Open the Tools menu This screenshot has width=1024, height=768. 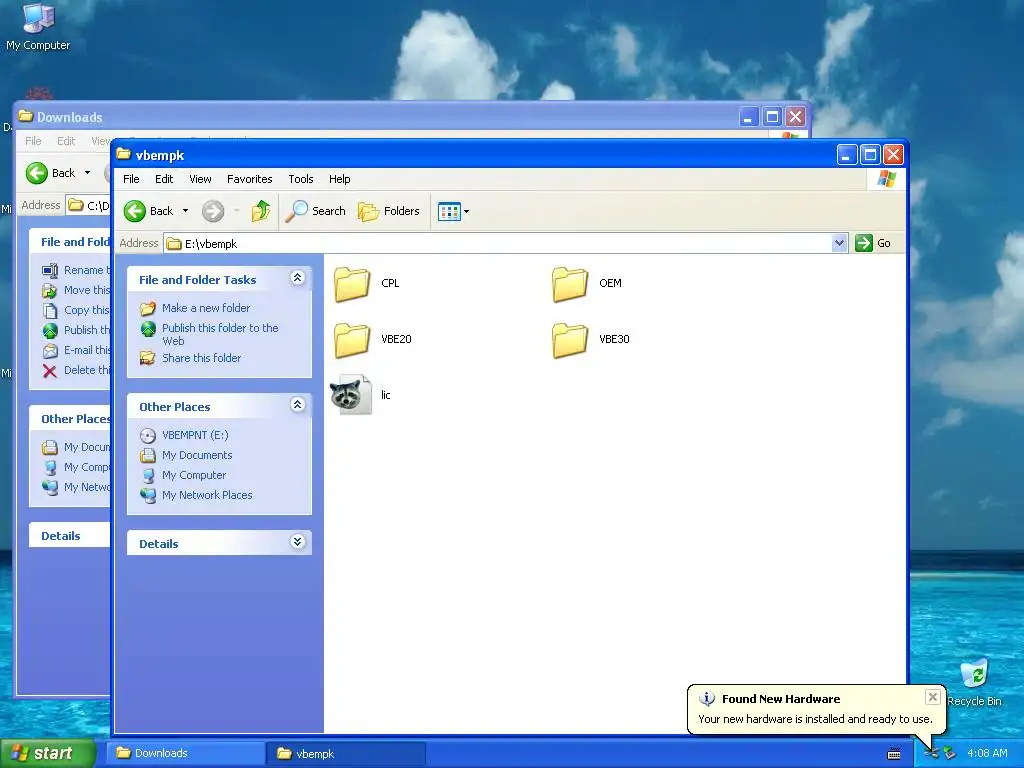[301, 179]
